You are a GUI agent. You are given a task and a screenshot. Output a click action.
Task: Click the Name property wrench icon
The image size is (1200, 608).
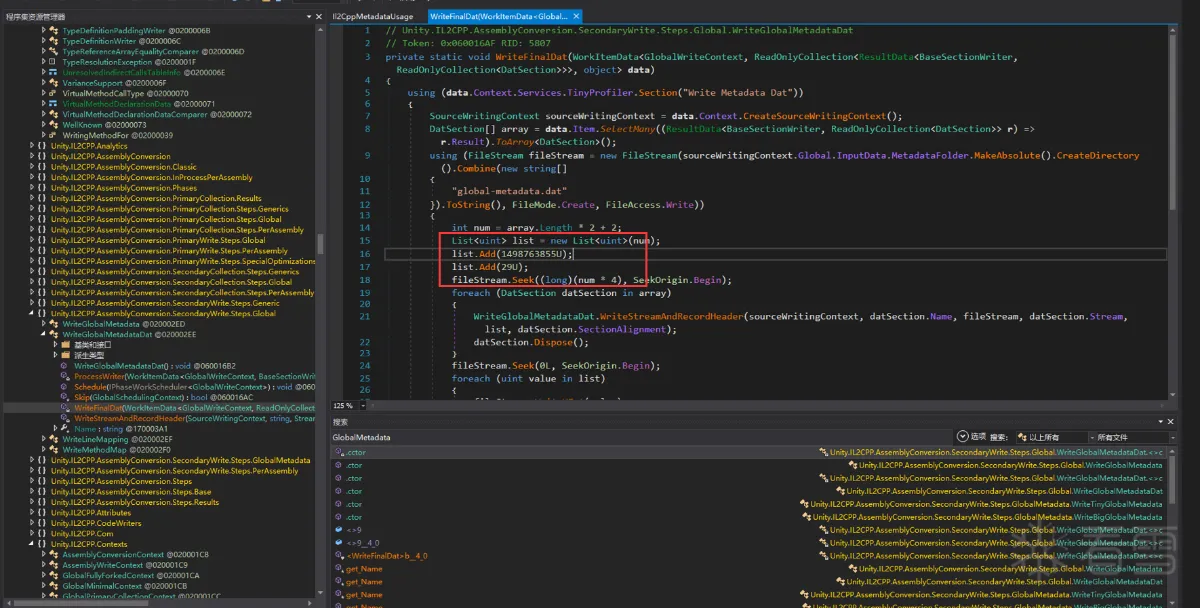click(x=66, y=429)
